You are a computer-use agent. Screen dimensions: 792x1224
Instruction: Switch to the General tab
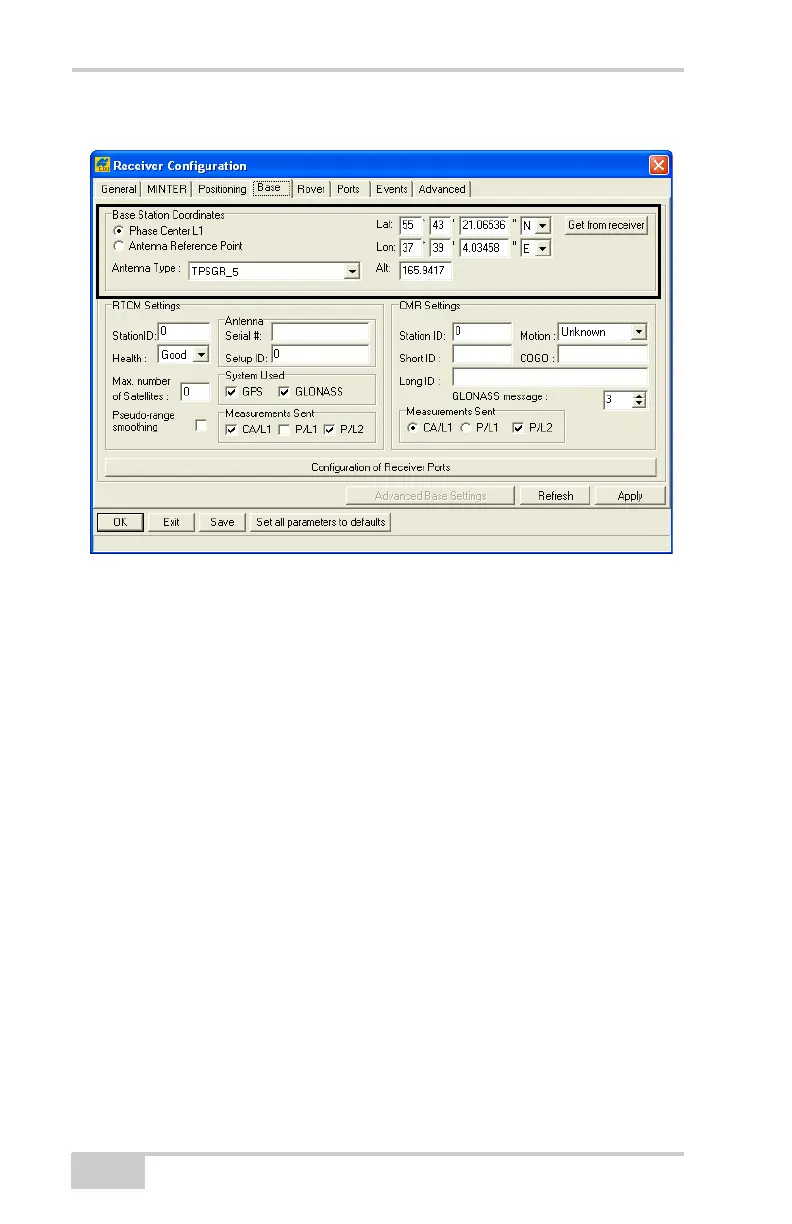(119, 189)
